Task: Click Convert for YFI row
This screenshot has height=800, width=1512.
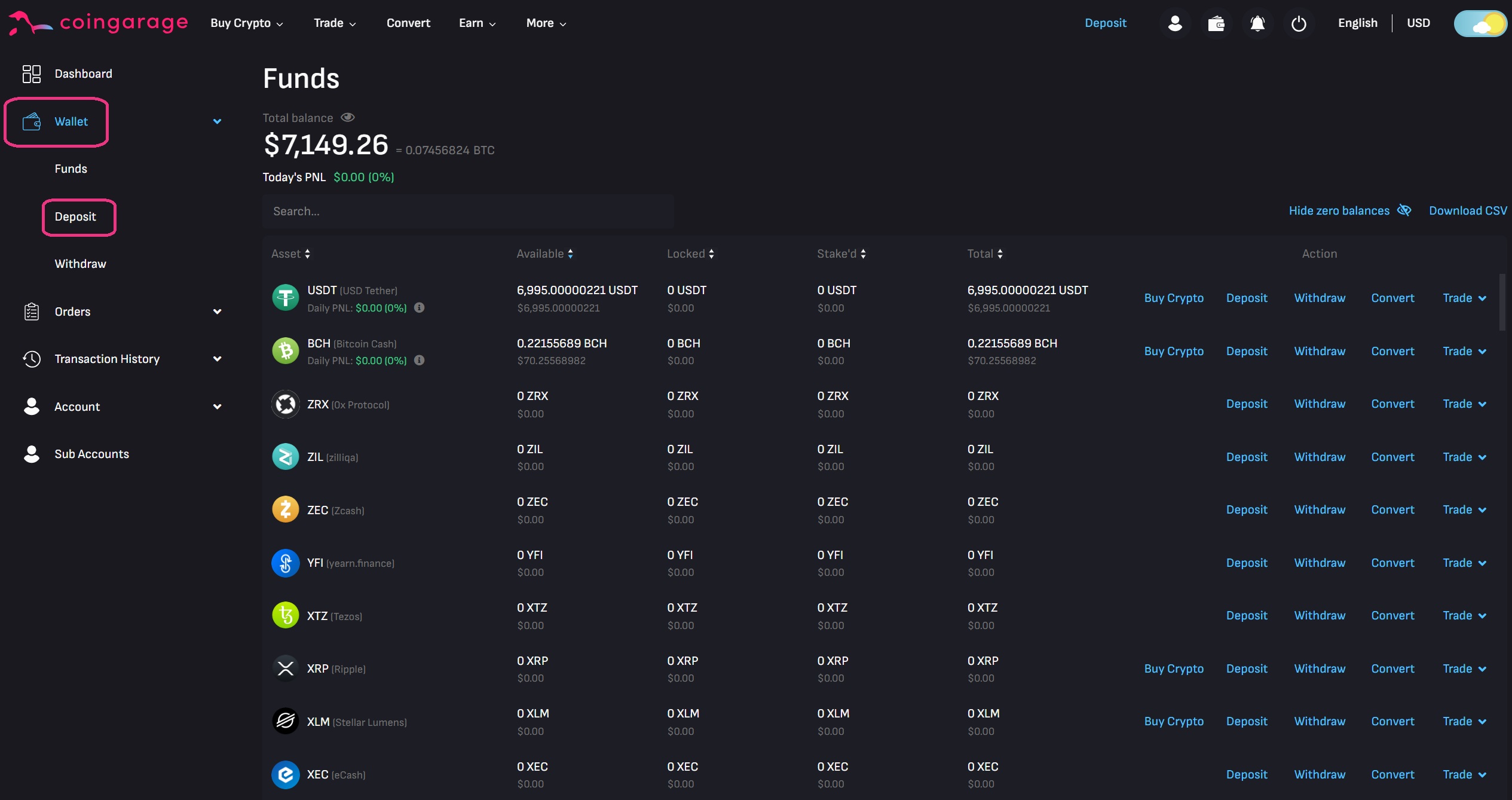Action: point(1392,563)
